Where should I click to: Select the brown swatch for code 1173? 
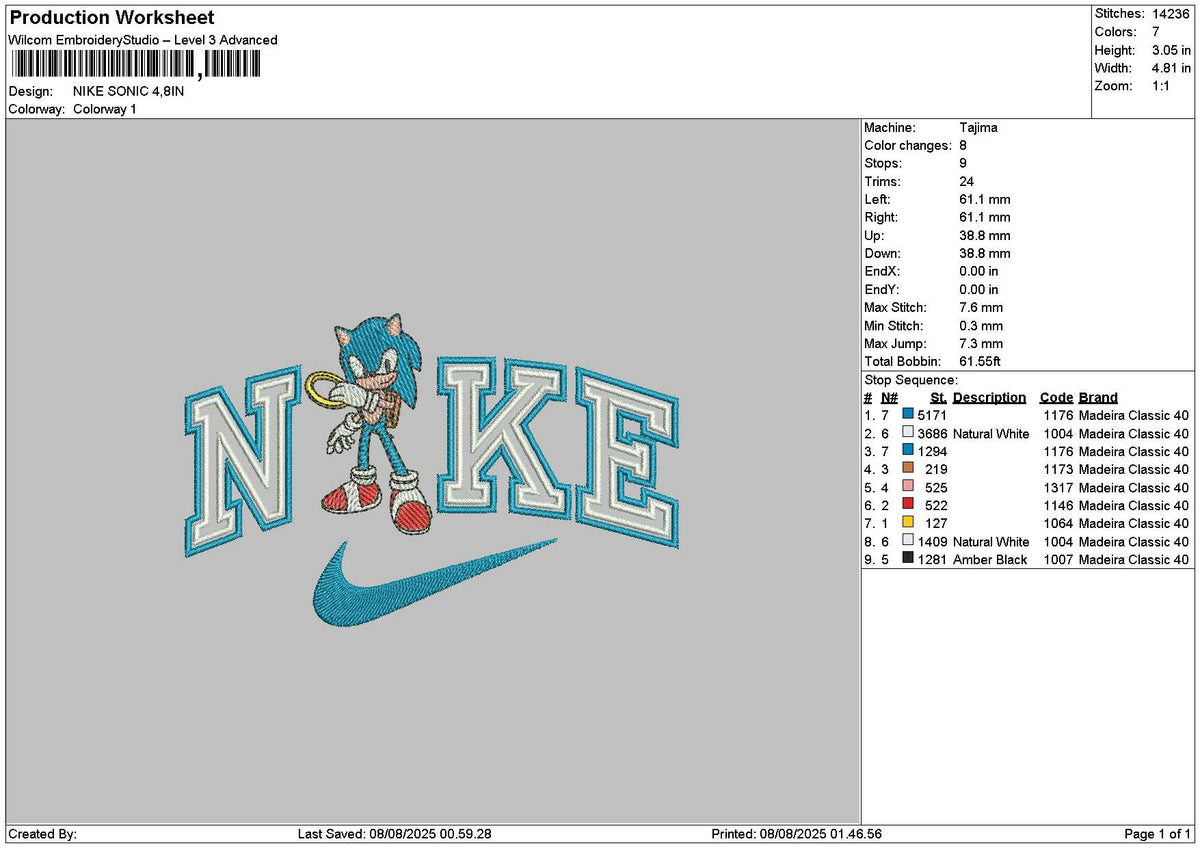tap(907, 468)
